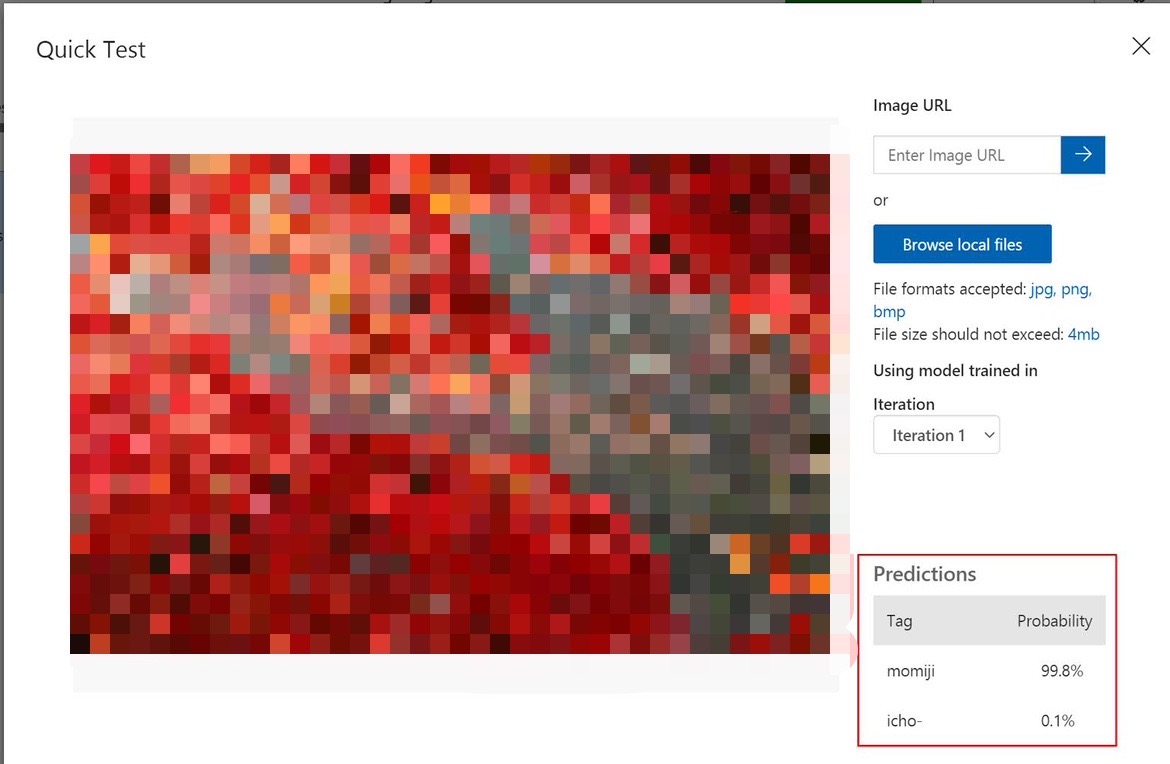
Task: Expand the model iteration combo box
Action: (936, 435)
